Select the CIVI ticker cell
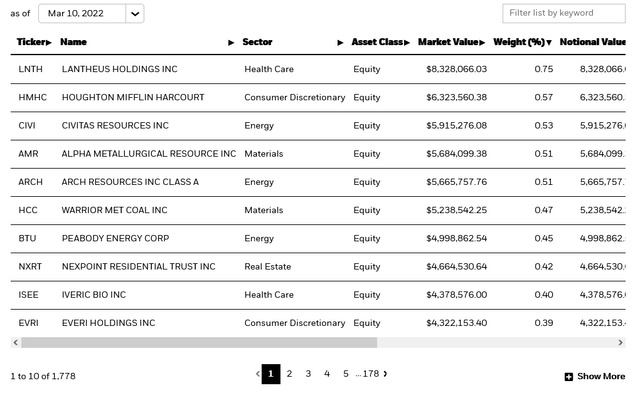Viewport: 640px width, 398px height. (x=27, y=125)
